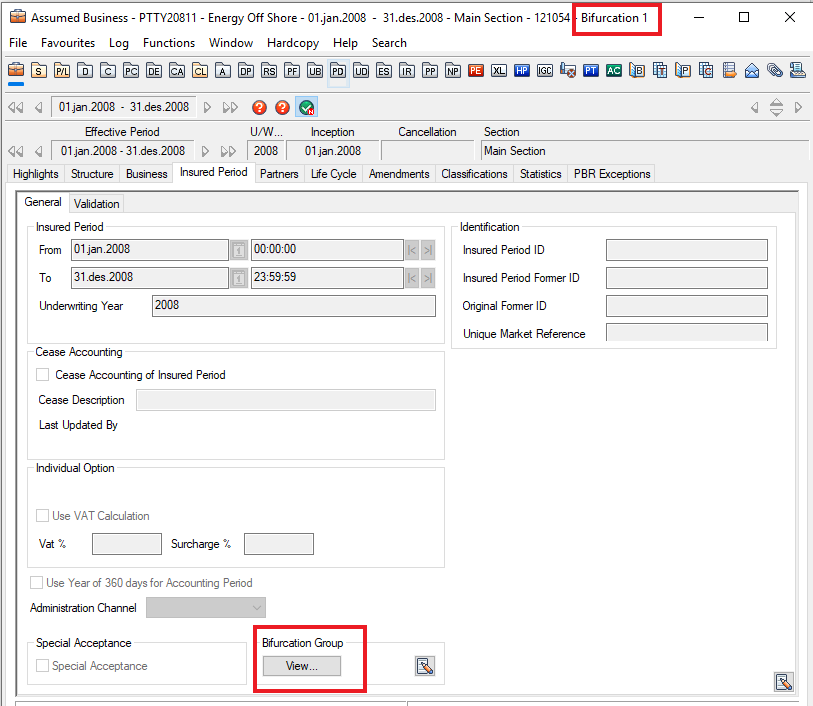Screen dimensions: 813x706
Task: Check the Special Acceptance checkbox
Action: coord(43,666)
